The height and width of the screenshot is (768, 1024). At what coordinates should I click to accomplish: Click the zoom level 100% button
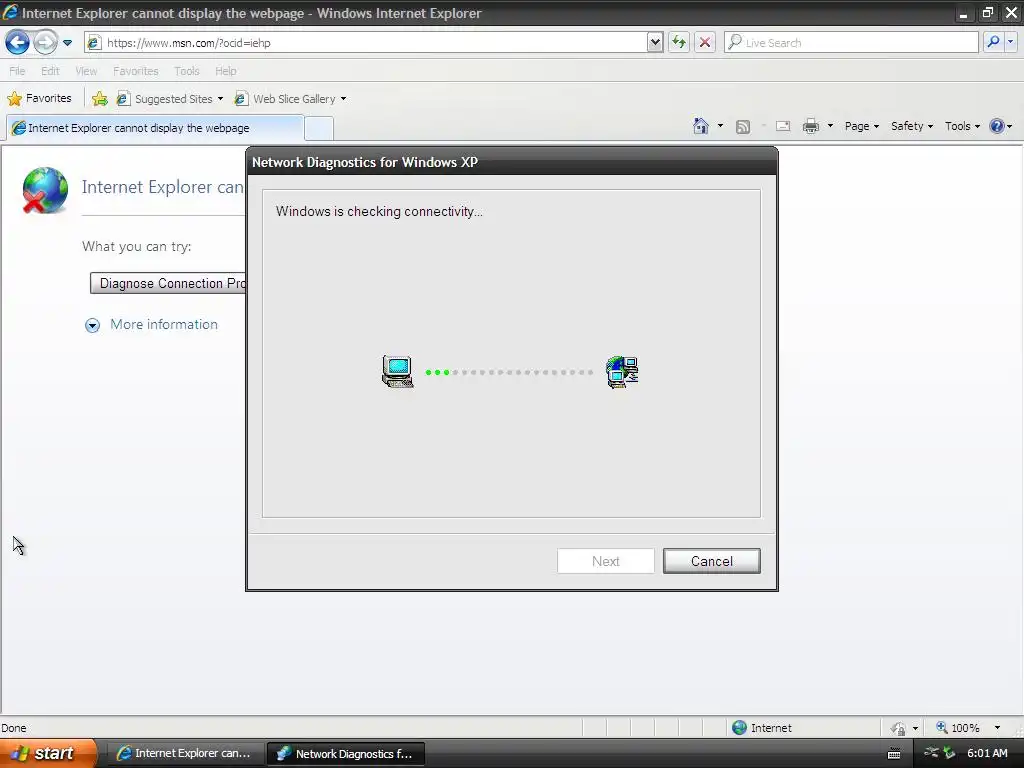coord(957,728)
